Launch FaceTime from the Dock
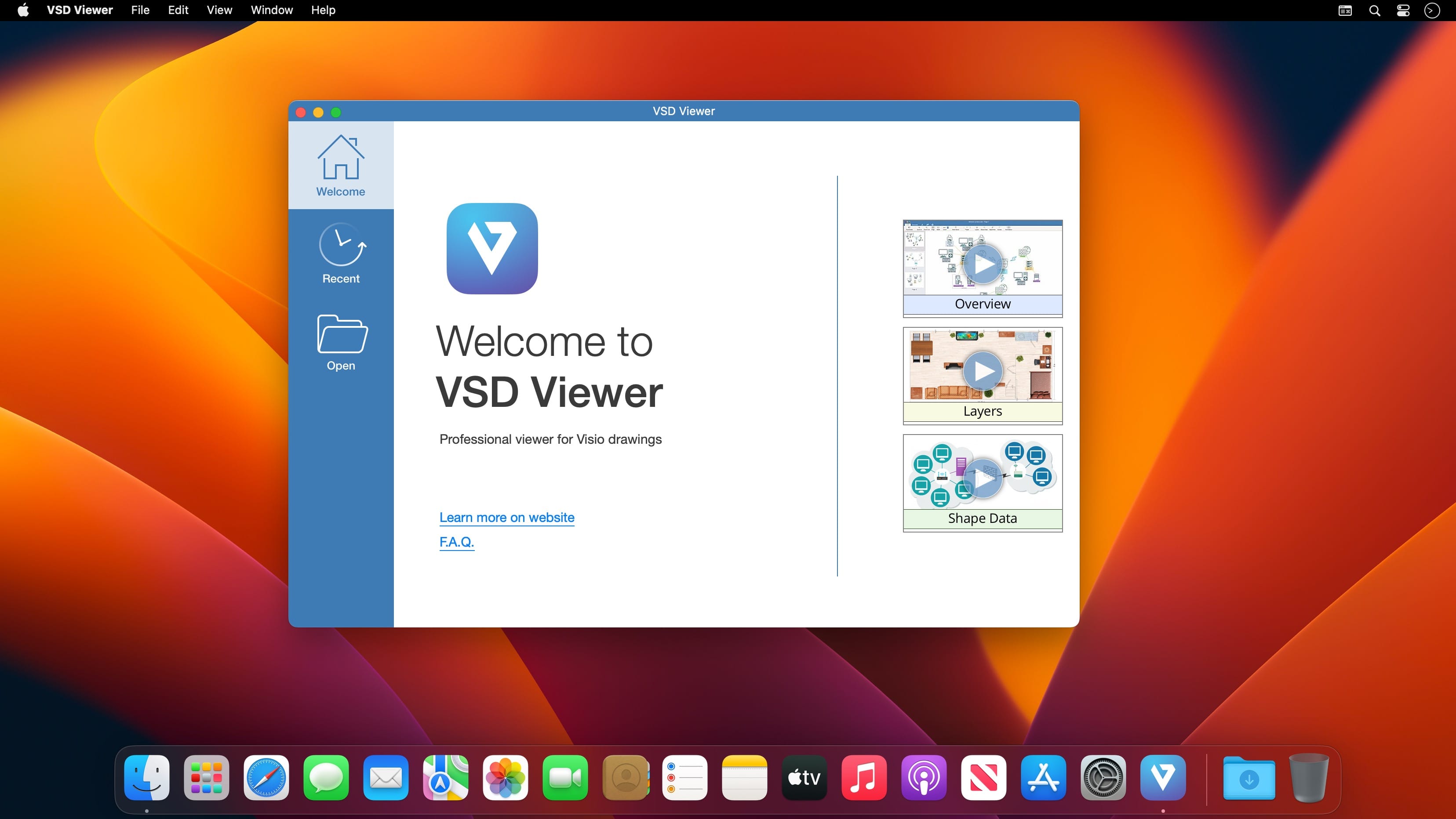1456x819 pixels. [x=565, y=778]
